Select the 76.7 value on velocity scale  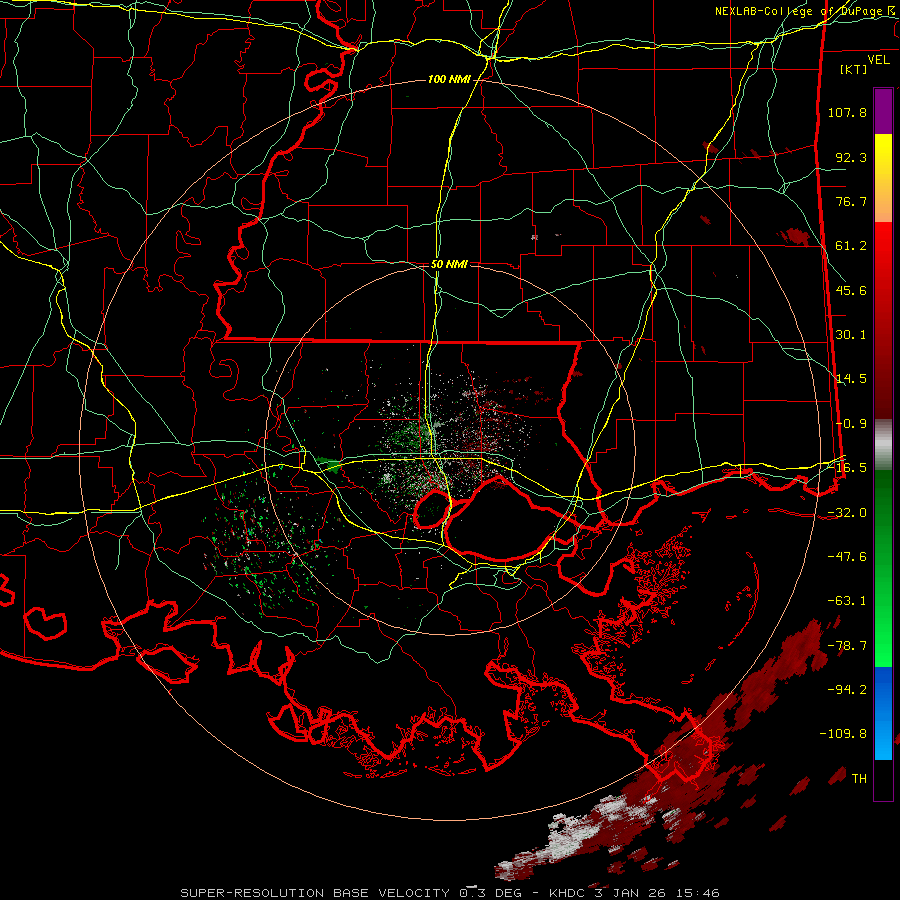851,201
